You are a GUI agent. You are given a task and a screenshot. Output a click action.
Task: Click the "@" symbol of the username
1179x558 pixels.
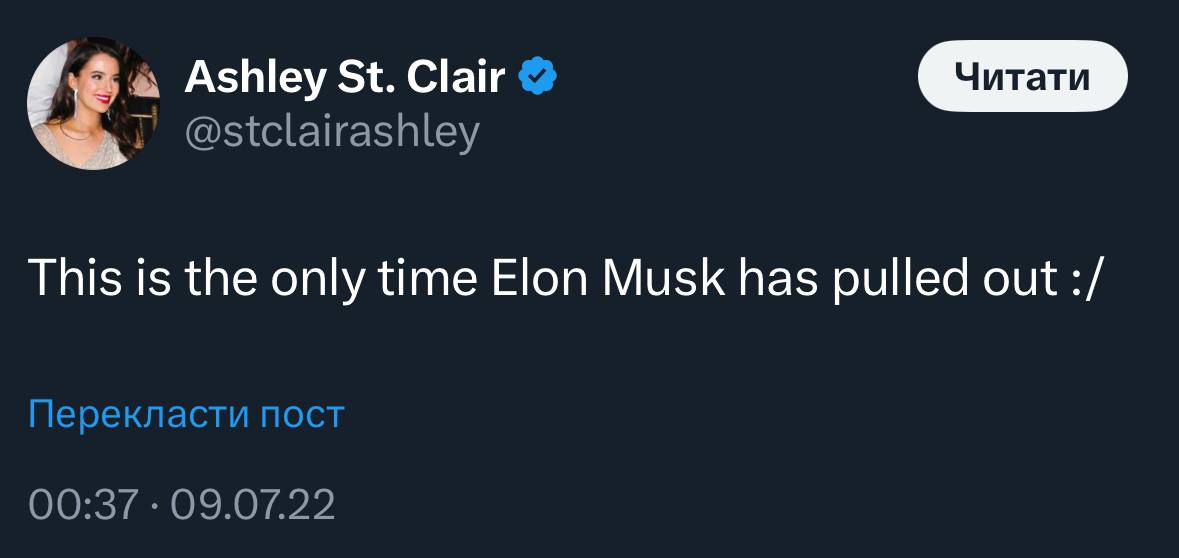pos(200,131)
